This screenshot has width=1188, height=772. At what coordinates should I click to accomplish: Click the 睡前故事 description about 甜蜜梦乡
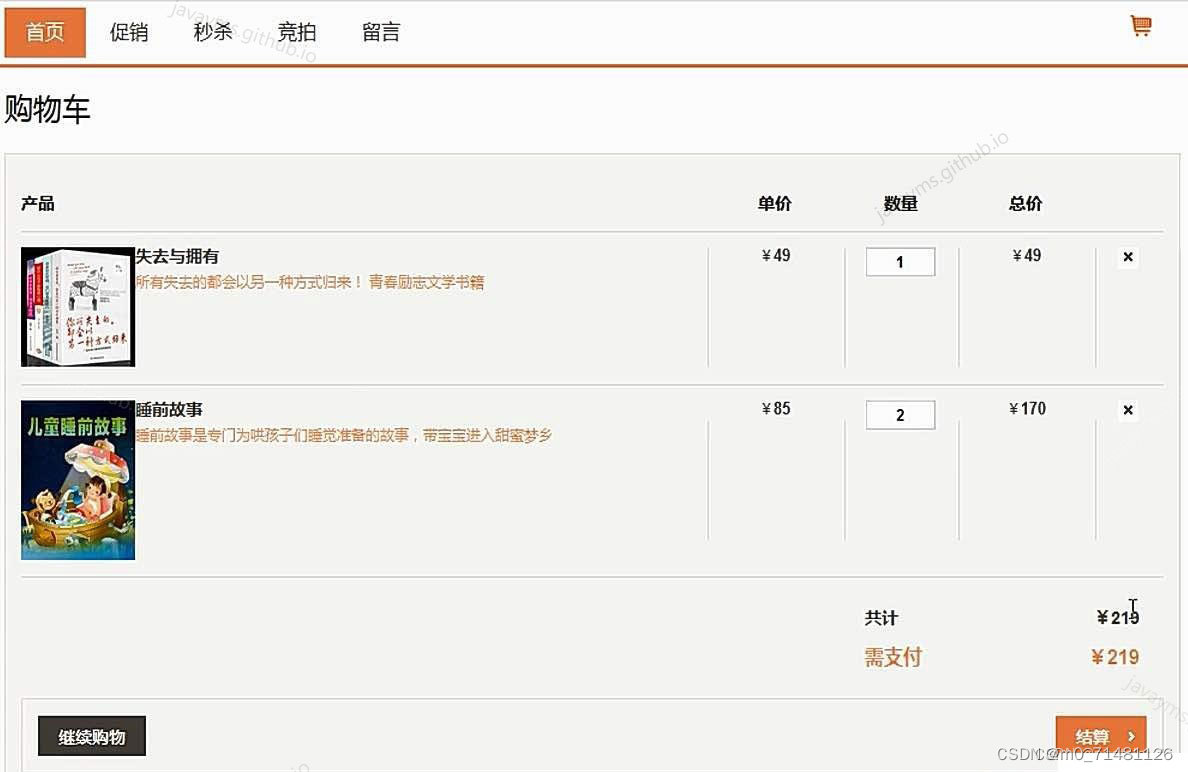(344, 436)
